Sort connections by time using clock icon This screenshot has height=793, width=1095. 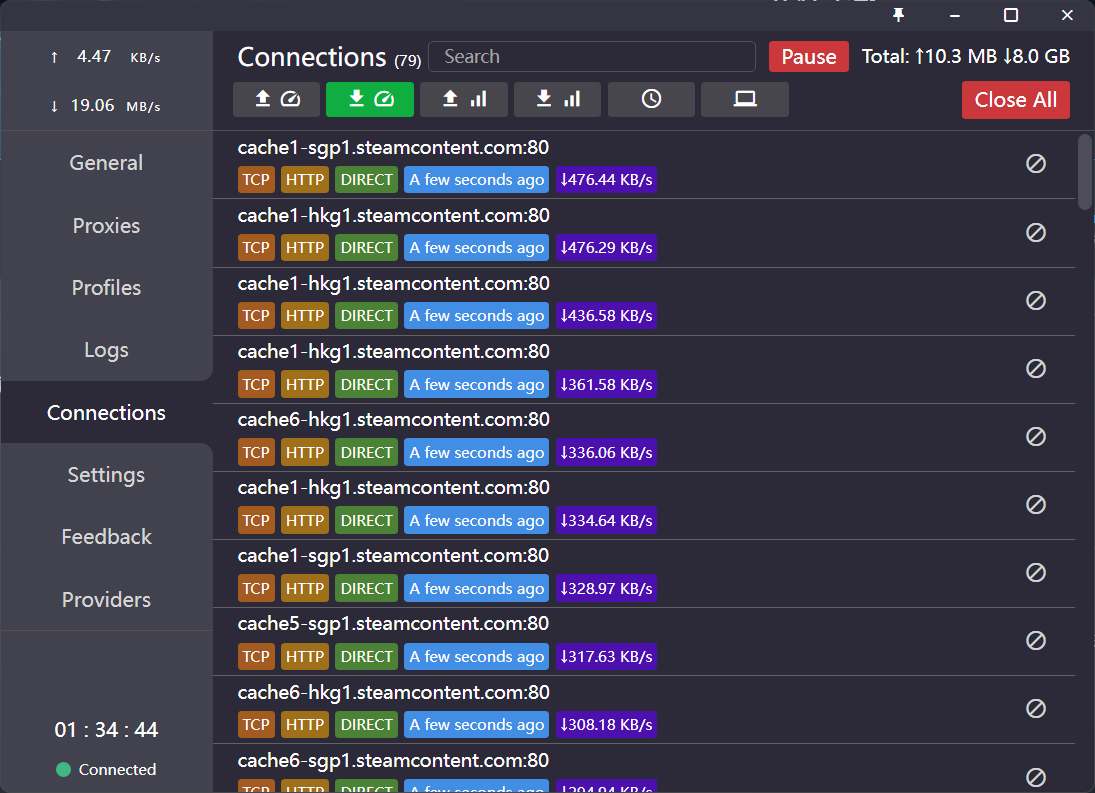[x=651, y=99]
